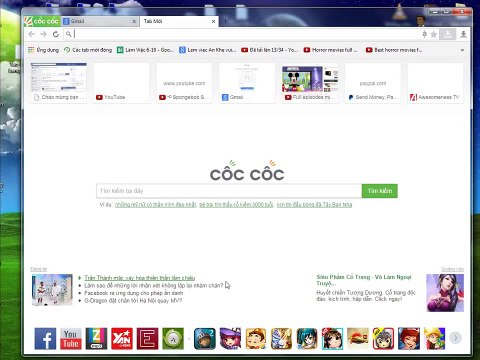Screen dimensions: 480x360
Task: Open the YAN shortcut icon
Action: pos(122,339)
